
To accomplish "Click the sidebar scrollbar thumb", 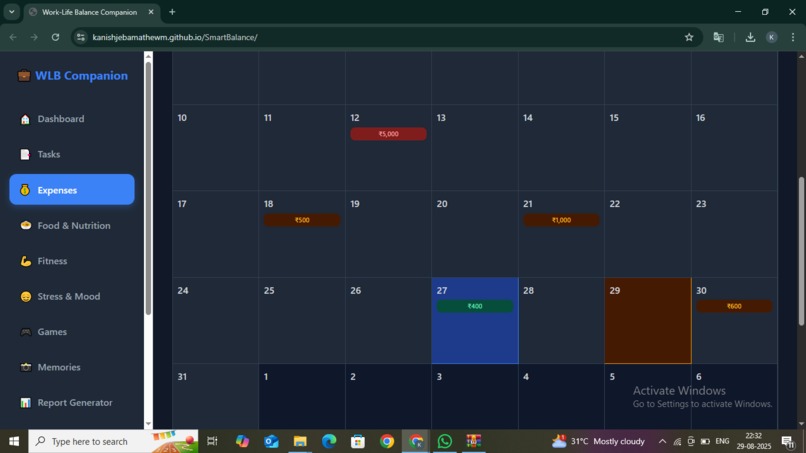I will coord(148,188).
